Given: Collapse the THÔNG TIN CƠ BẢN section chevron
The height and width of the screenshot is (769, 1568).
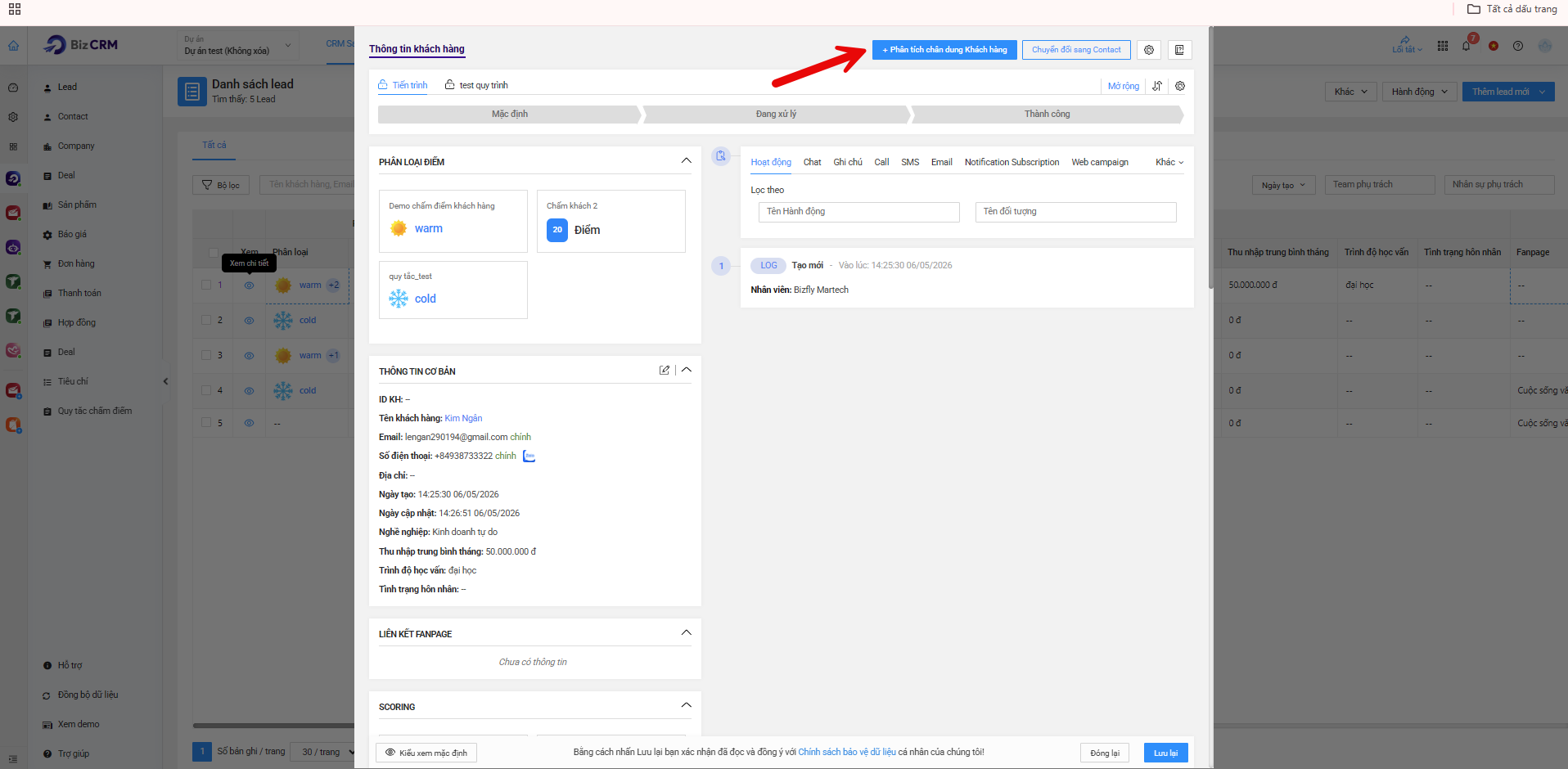Looking at the screenshot, I should pos(687,370).
